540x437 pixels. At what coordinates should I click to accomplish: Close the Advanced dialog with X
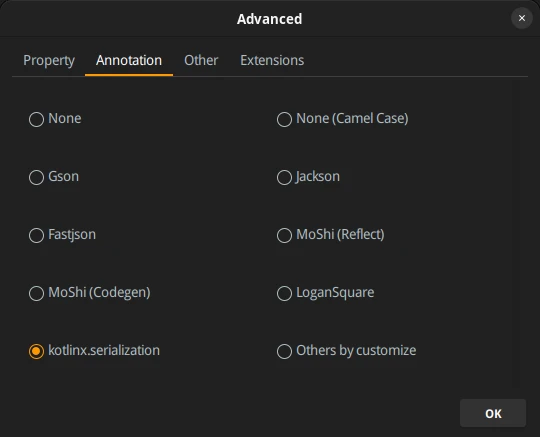pyautogui.click(x=522, y=18)
